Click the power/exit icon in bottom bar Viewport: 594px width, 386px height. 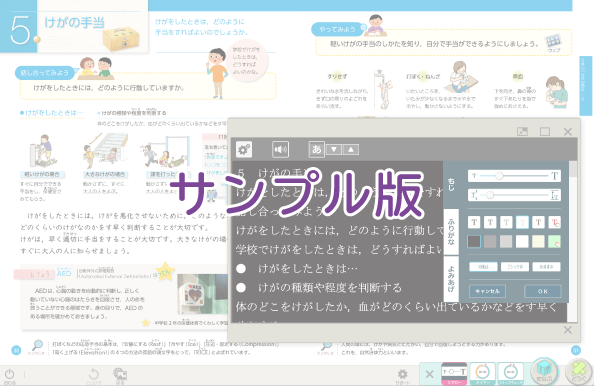click(10, 375)
